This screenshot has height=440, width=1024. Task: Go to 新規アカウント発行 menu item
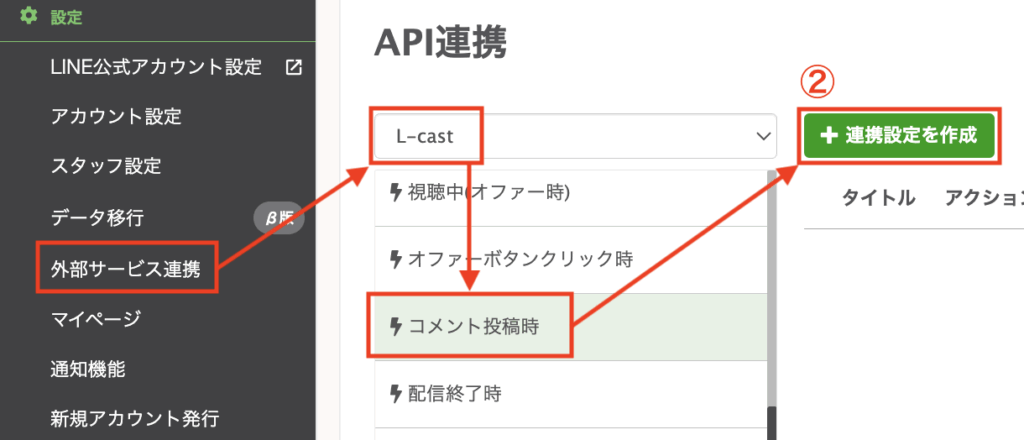[135, 418]
